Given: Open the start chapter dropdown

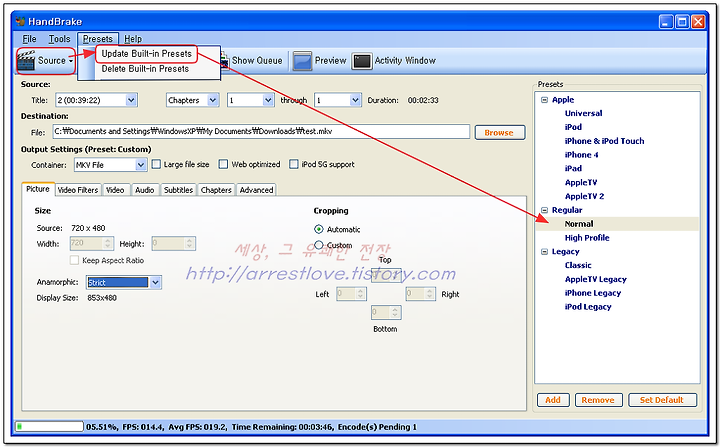Looking at the screenshot, I should [268, 100].
